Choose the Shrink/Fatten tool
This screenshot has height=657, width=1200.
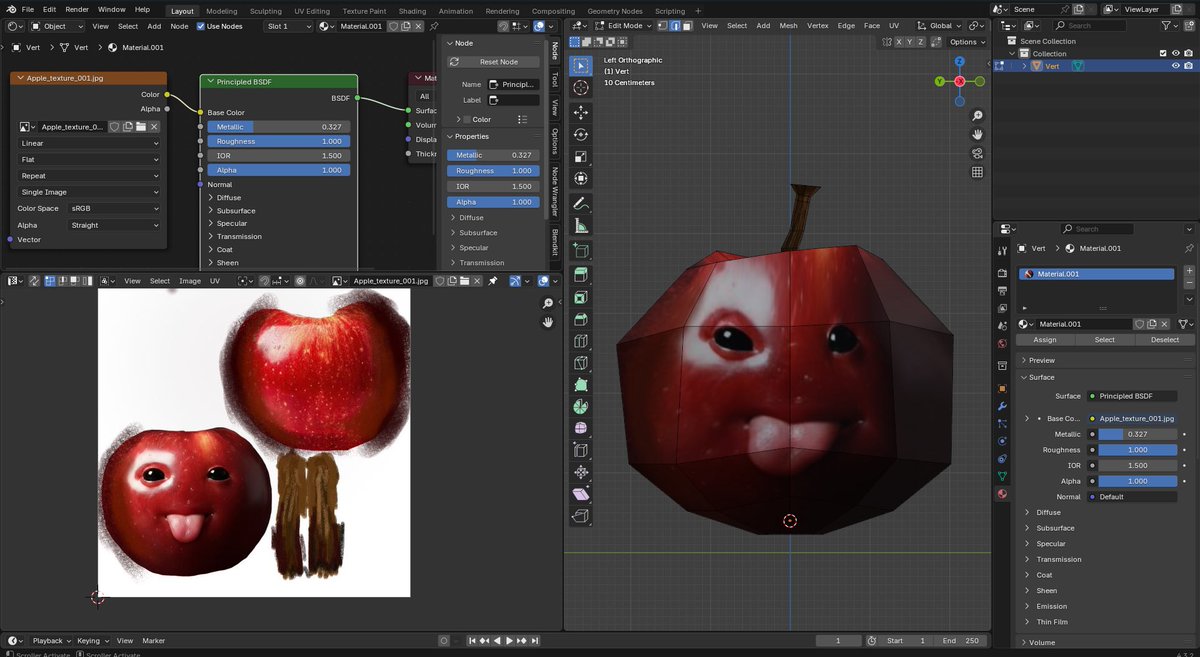click(581, 472)
